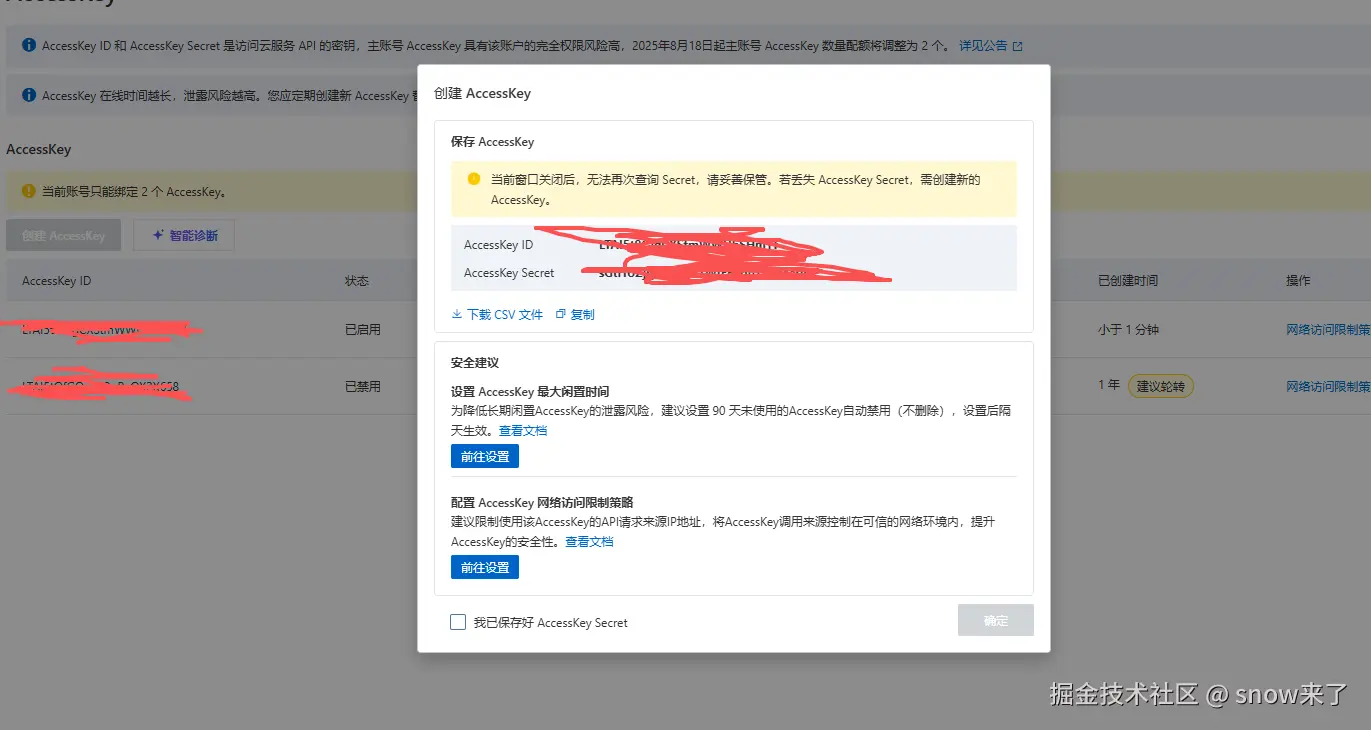This screenshot has width=1371, height=730.
Task: Click the 已创建时间 column header
Action: click(1128, 281)
